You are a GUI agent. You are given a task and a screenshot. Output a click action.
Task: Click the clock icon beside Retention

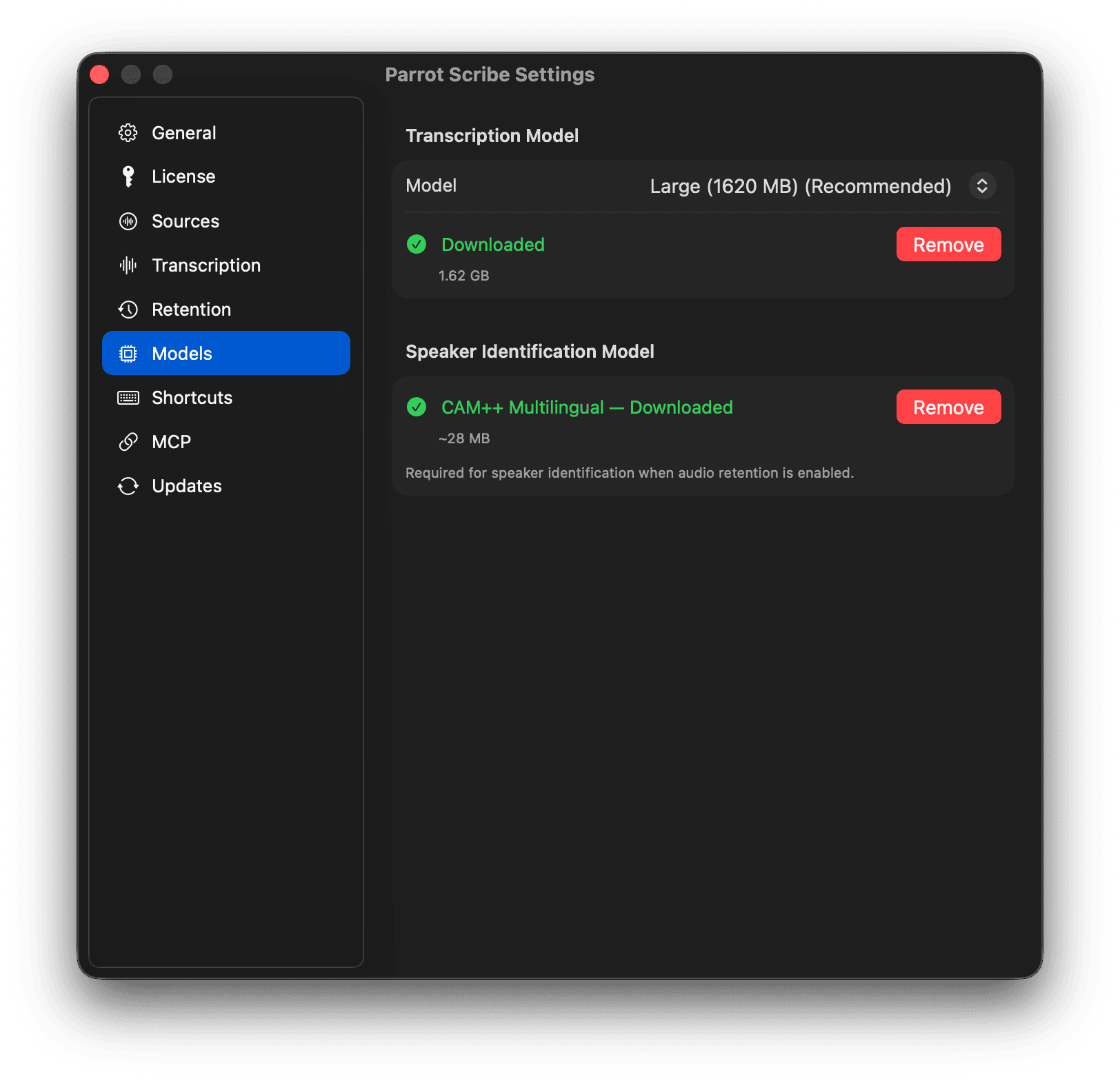point(128,309)
